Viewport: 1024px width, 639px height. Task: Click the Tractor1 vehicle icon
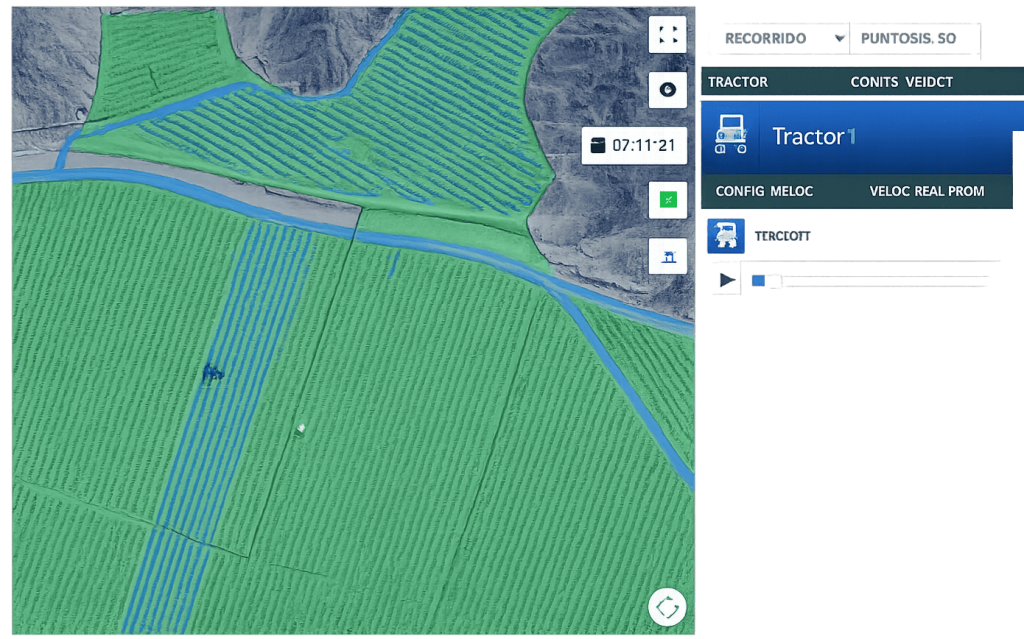click(x=732, y=136)
